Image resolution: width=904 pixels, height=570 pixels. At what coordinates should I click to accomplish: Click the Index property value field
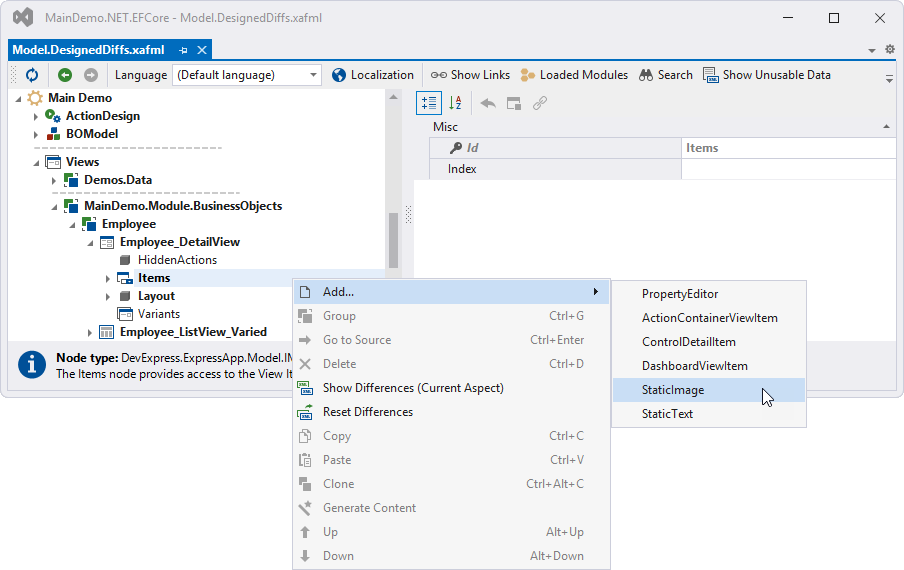coord(788,169)
